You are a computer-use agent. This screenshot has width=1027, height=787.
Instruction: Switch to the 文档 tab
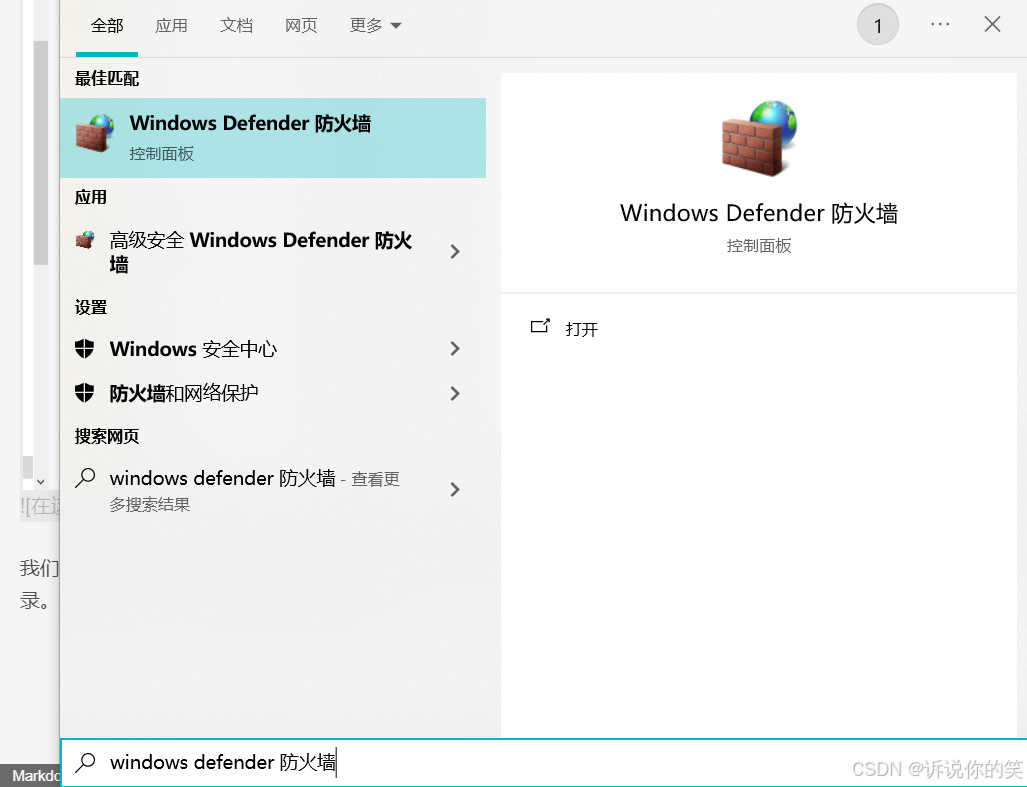pyautogui.click(x=236, y=26)
